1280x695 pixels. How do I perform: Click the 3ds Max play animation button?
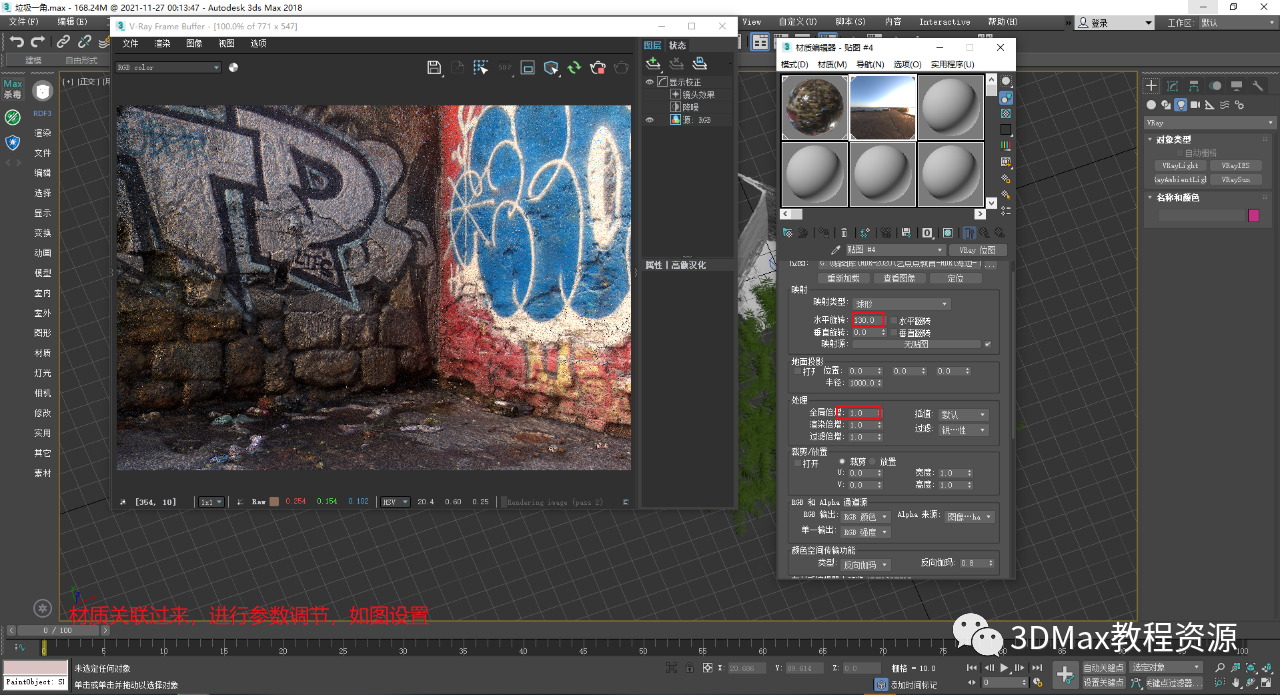[x=1004, y=667]
